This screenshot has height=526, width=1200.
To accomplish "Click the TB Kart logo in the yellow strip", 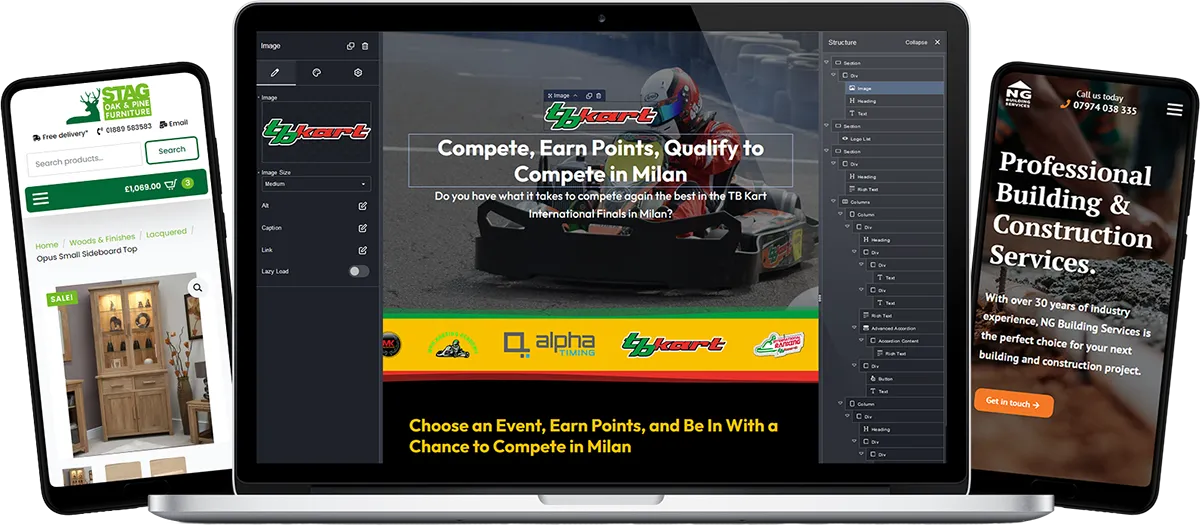I will (x=673, y=345).
